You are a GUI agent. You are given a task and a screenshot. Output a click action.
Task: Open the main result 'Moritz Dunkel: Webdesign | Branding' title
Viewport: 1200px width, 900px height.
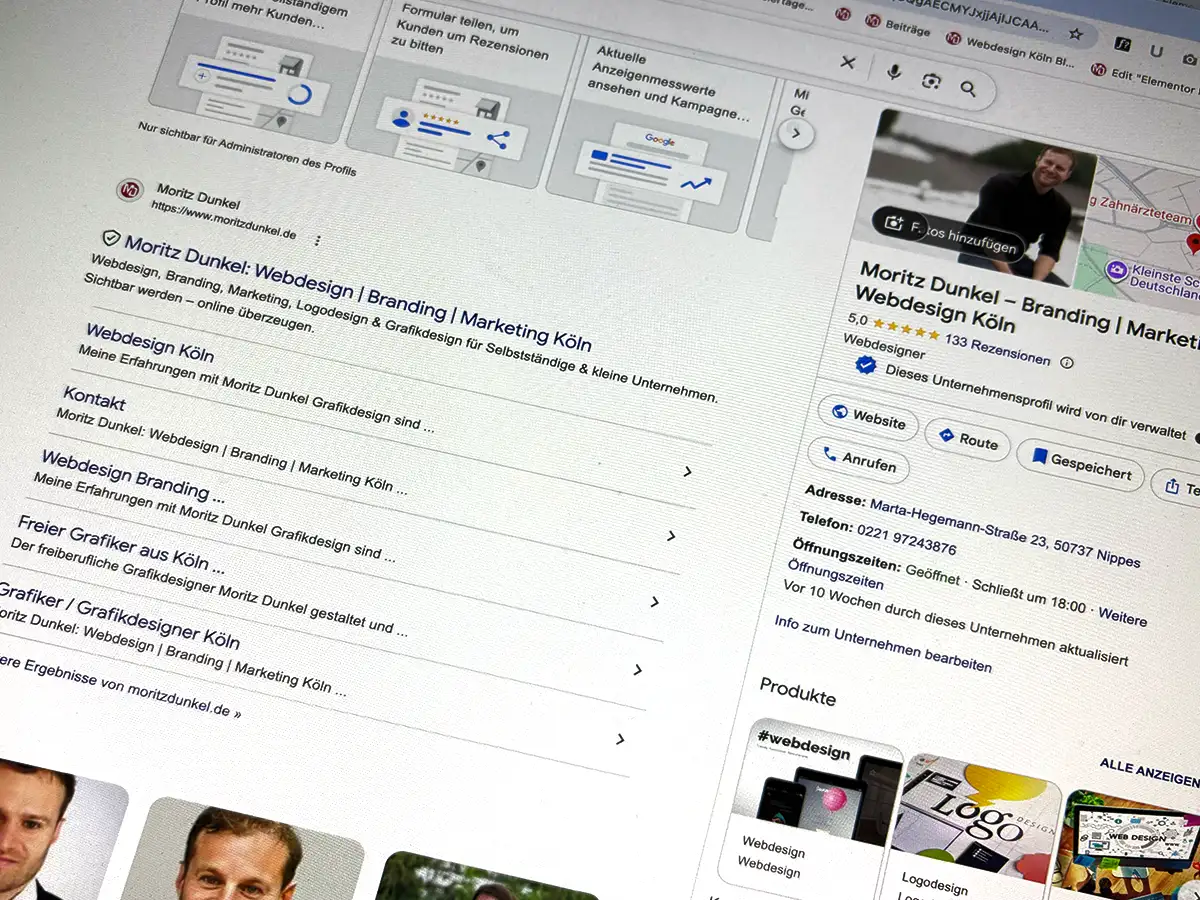[358, 291]
